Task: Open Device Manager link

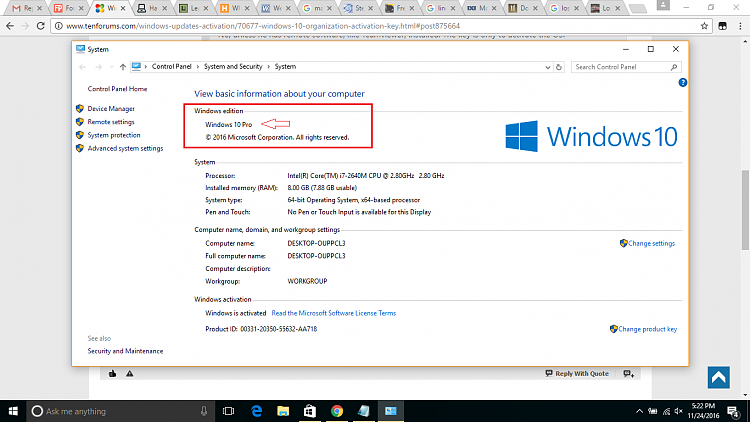Action: pyautogui.click(x=111, y=109)
